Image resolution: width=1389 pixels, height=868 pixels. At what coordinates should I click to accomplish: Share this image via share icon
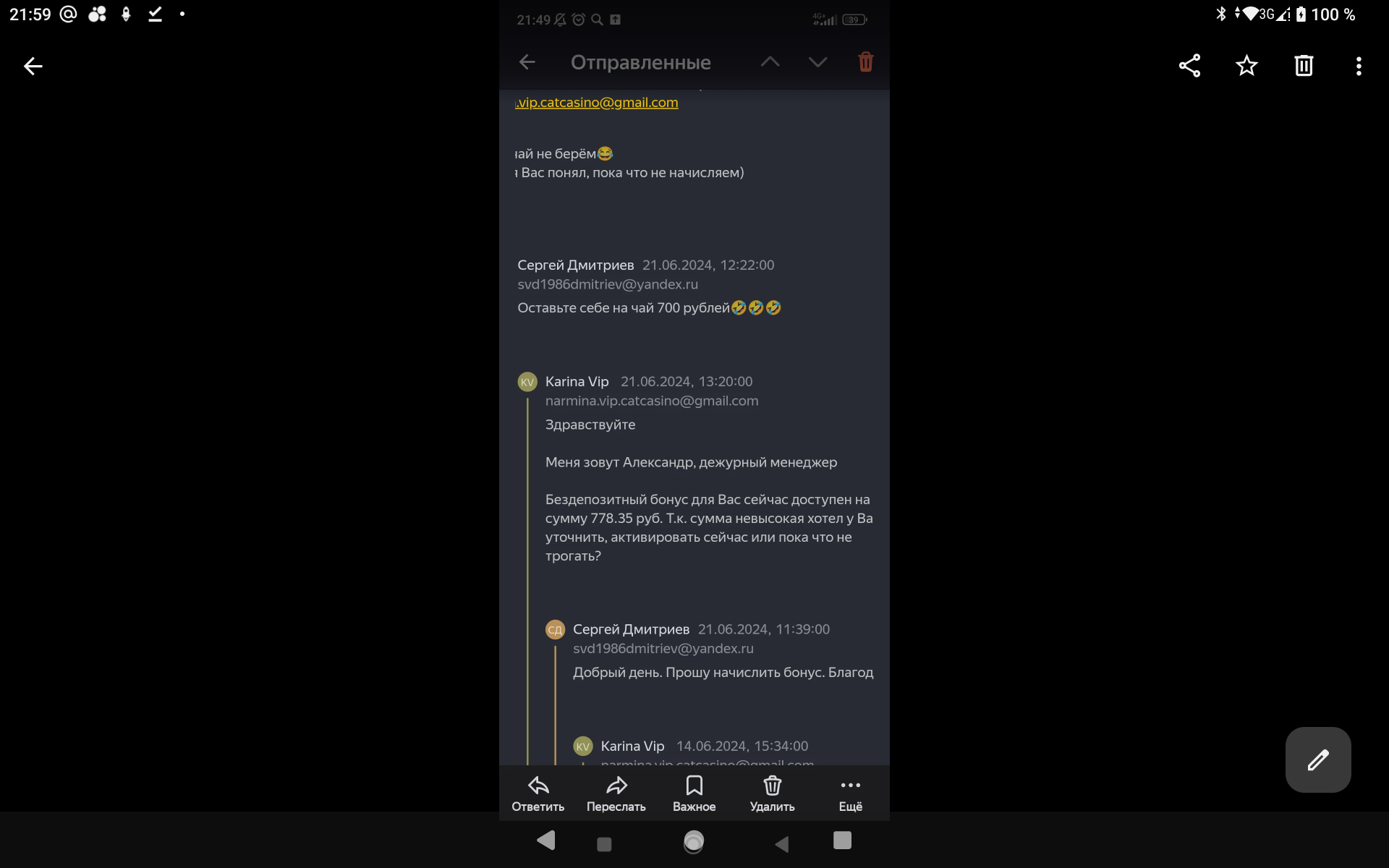[x=1189, y=66]
